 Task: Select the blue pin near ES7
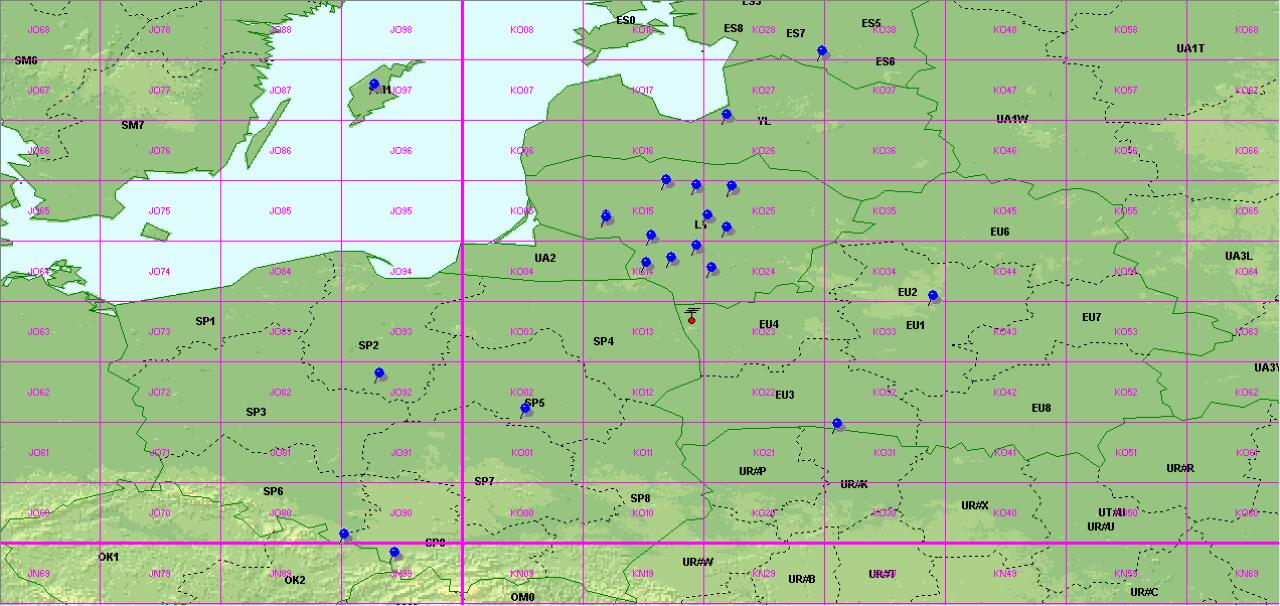822,51
